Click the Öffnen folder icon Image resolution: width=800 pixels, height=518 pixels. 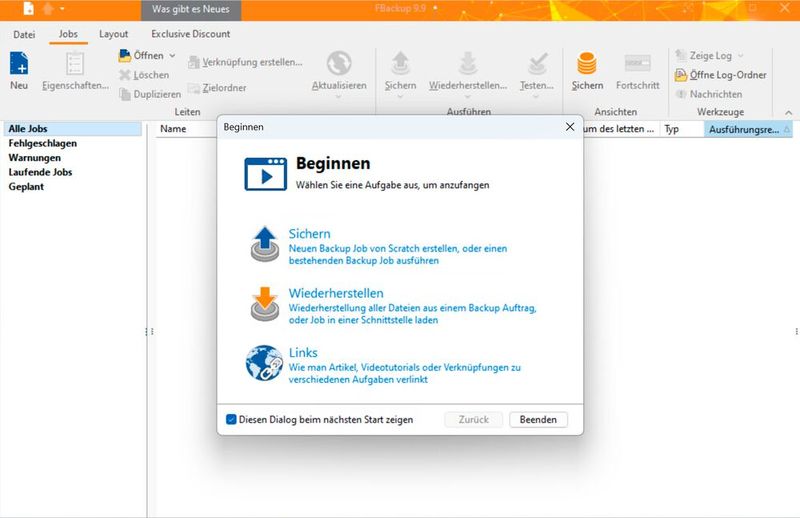124,55
